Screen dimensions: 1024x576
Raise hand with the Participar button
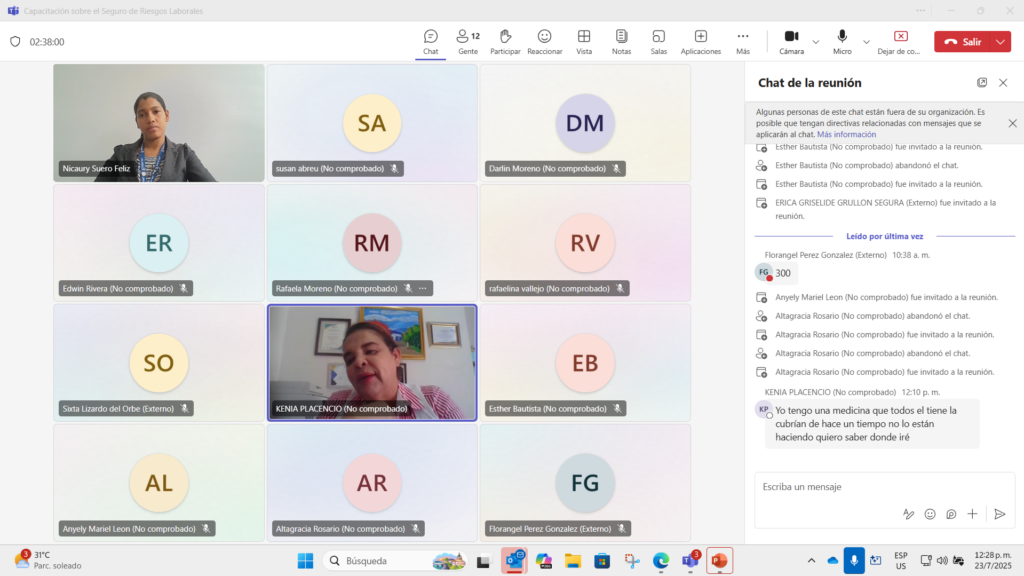[505, 42]
